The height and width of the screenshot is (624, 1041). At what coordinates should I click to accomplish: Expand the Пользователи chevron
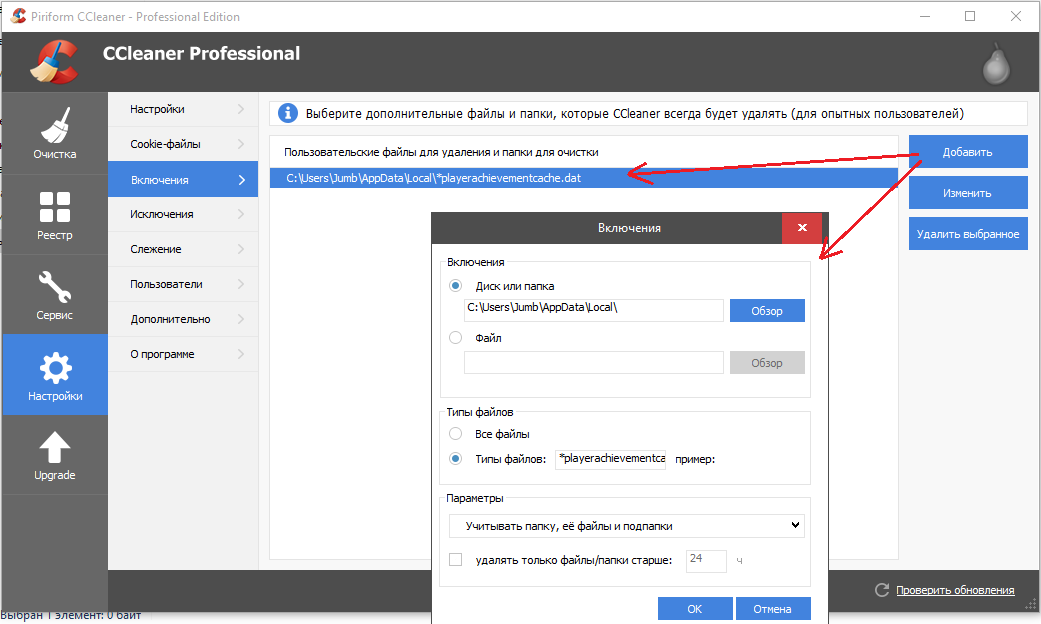tap(241, 284)
